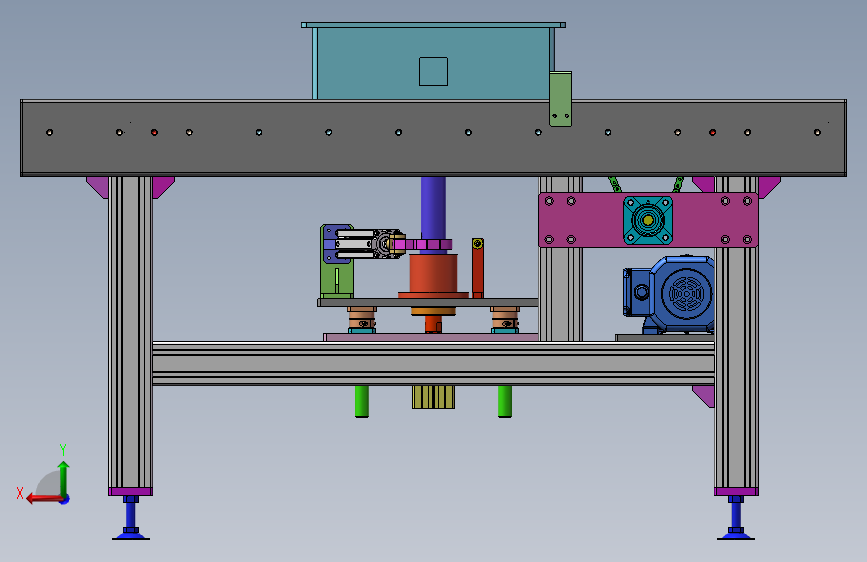Select the left blue leveling foot
Viewport: 867px width, 562px height.
pyautogui.click(x=130, y=517)
